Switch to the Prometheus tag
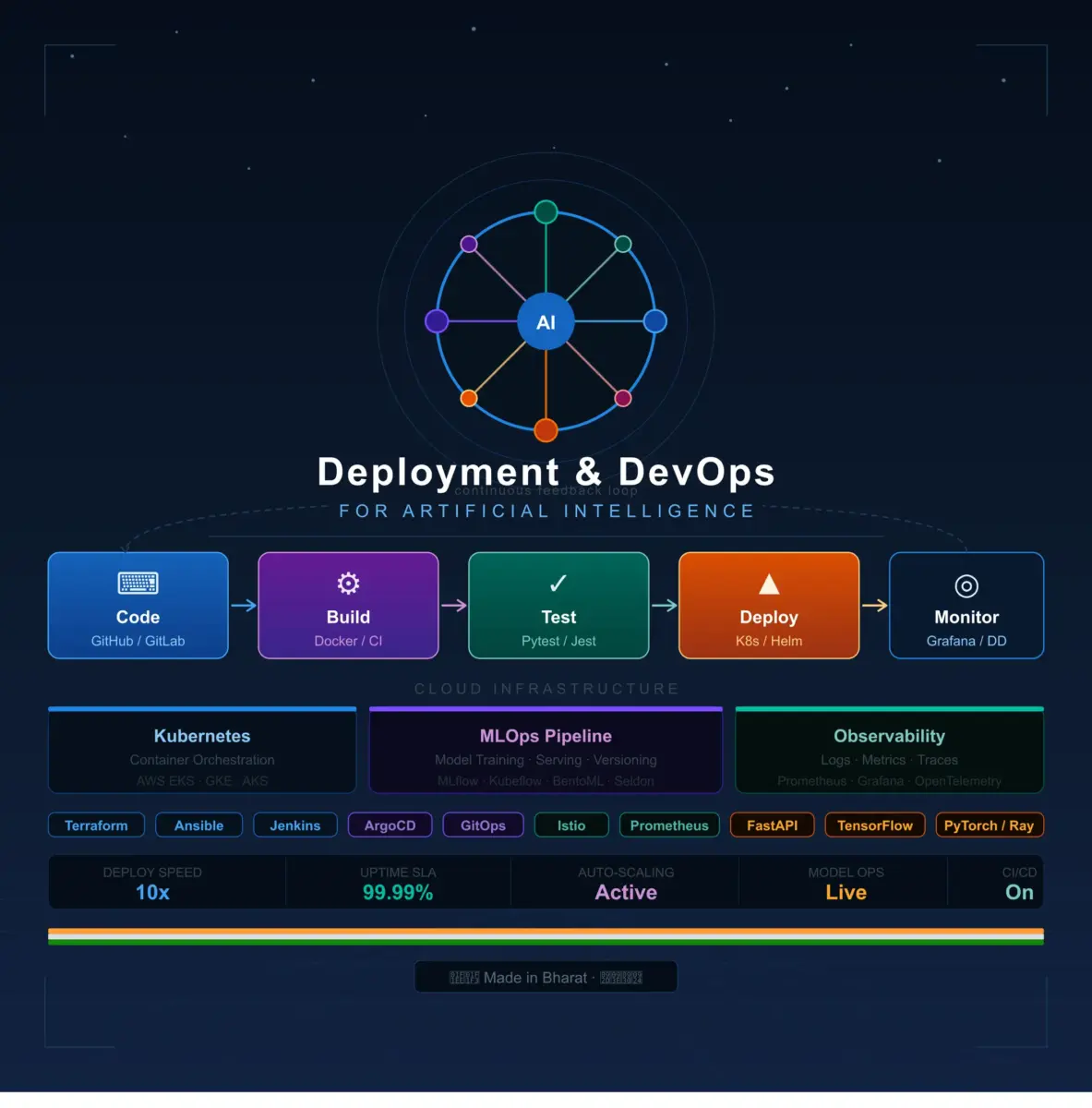Viewport: 1092px width, 1108px height. pyautogui.click(x=669, y=825)
